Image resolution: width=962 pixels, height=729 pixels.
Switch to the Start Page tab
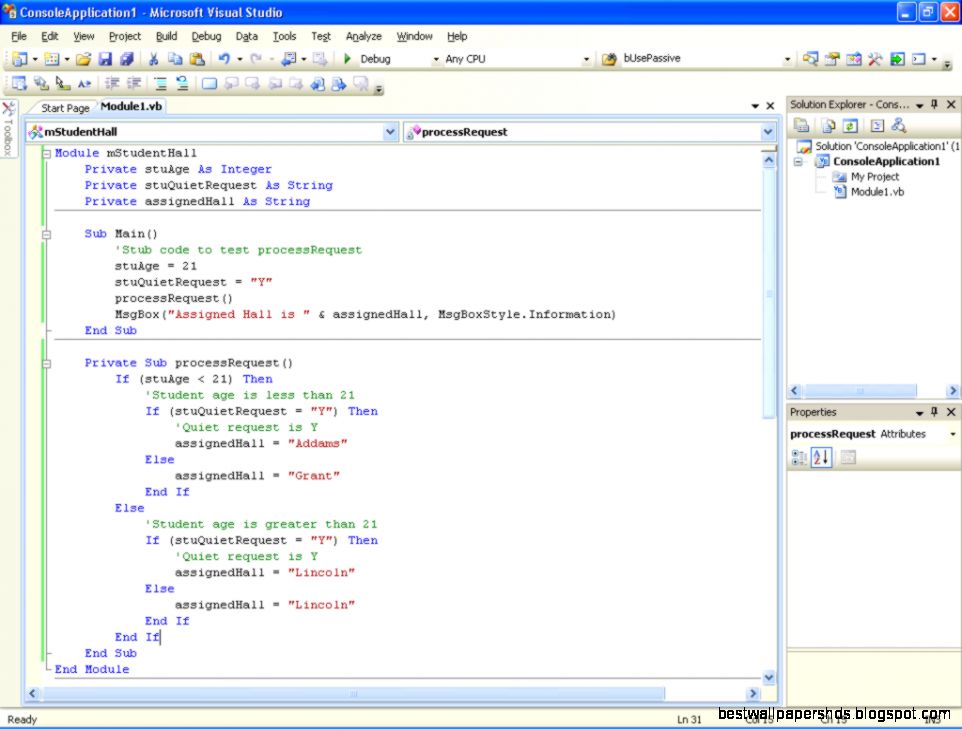coord(65,108)
